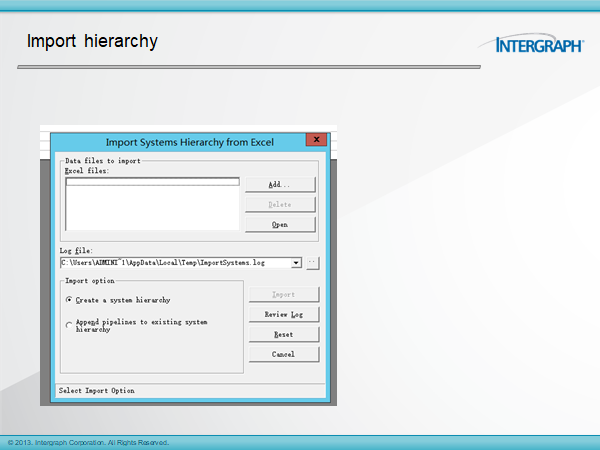Click the Intergraph logo

532,43
